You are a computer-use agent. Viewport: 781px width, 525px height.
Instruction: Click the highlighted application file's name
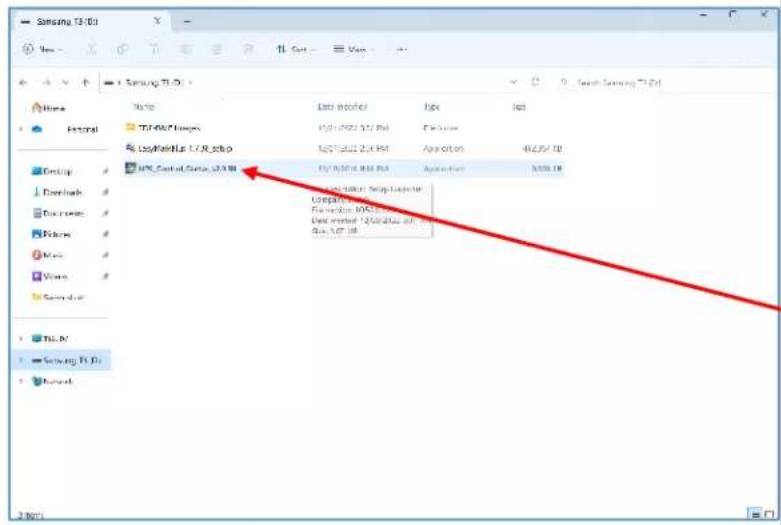point(187,169)
